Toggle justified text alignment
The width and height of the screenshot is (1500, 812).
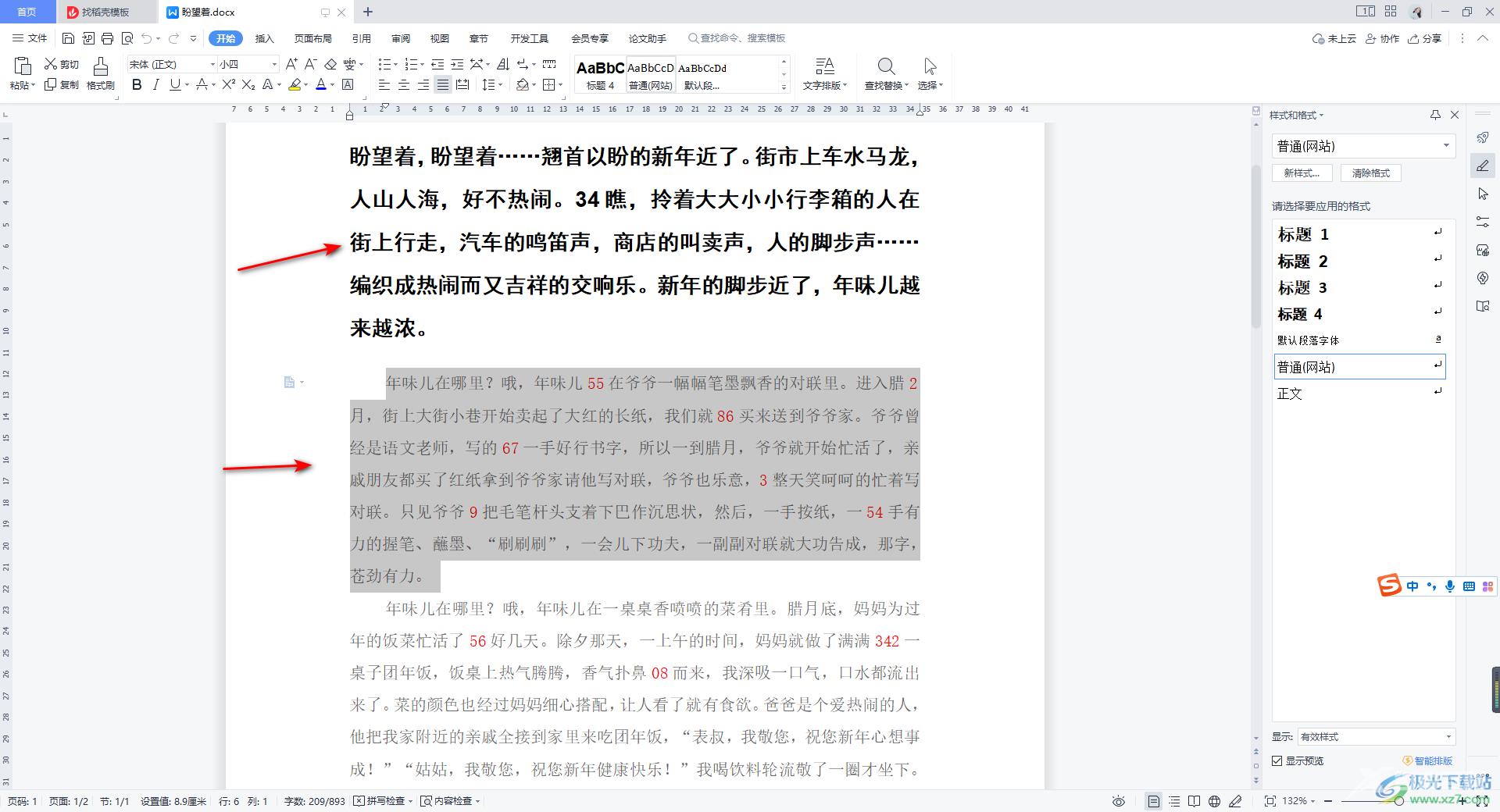tap(443, 84)
